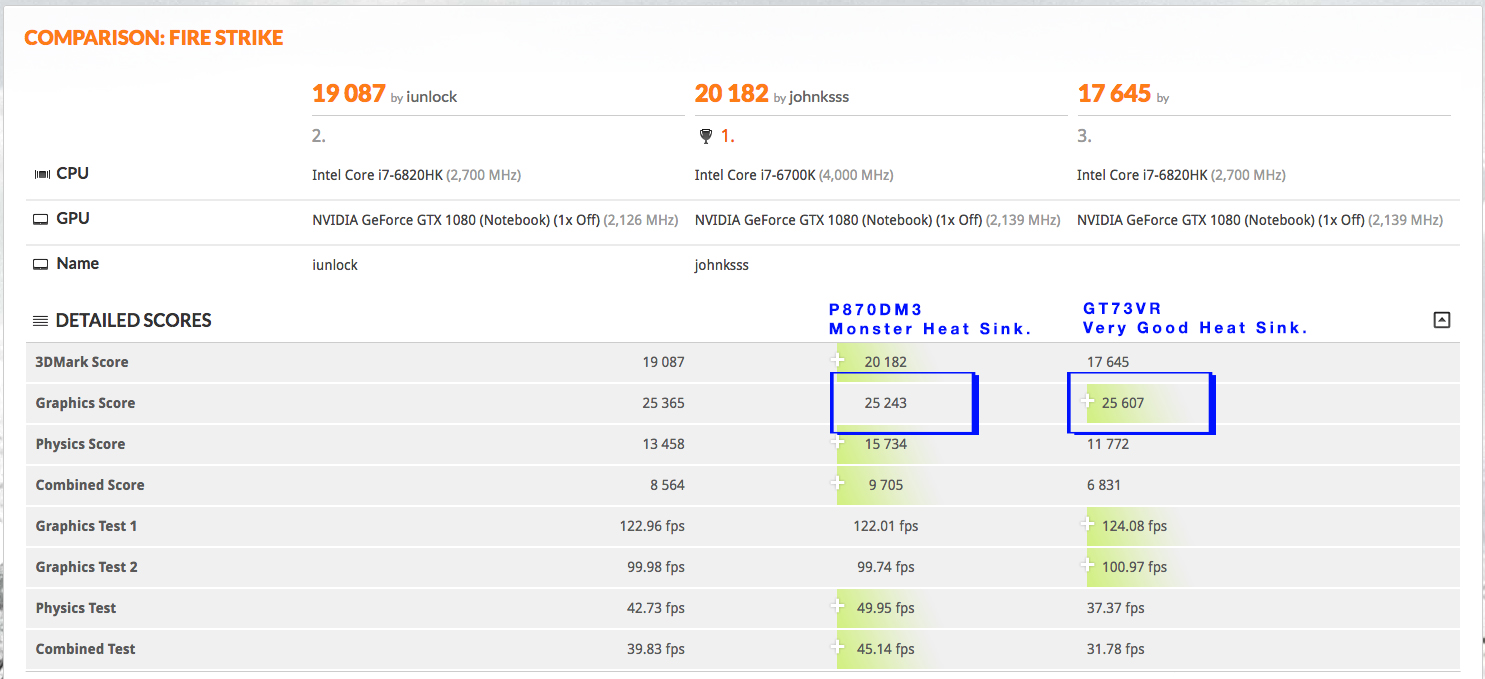Select the Physics Score row label

[81, 444]
